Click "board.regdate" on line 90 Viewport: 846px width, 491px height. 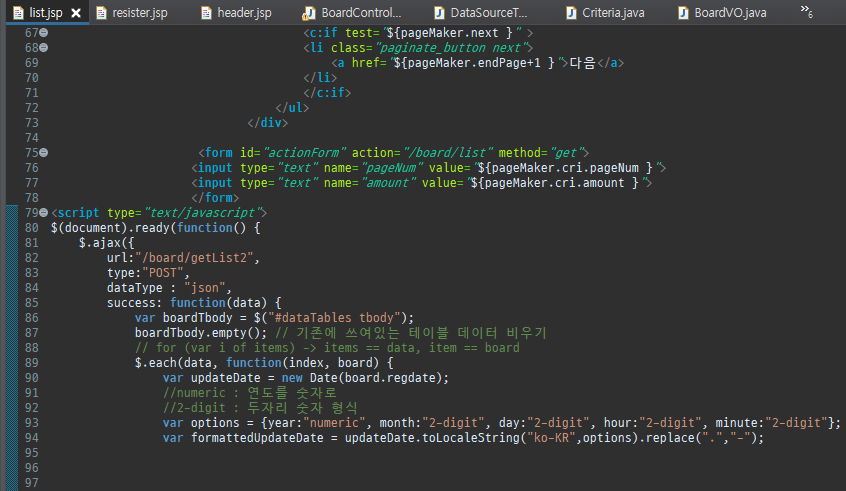coord(390,378)
